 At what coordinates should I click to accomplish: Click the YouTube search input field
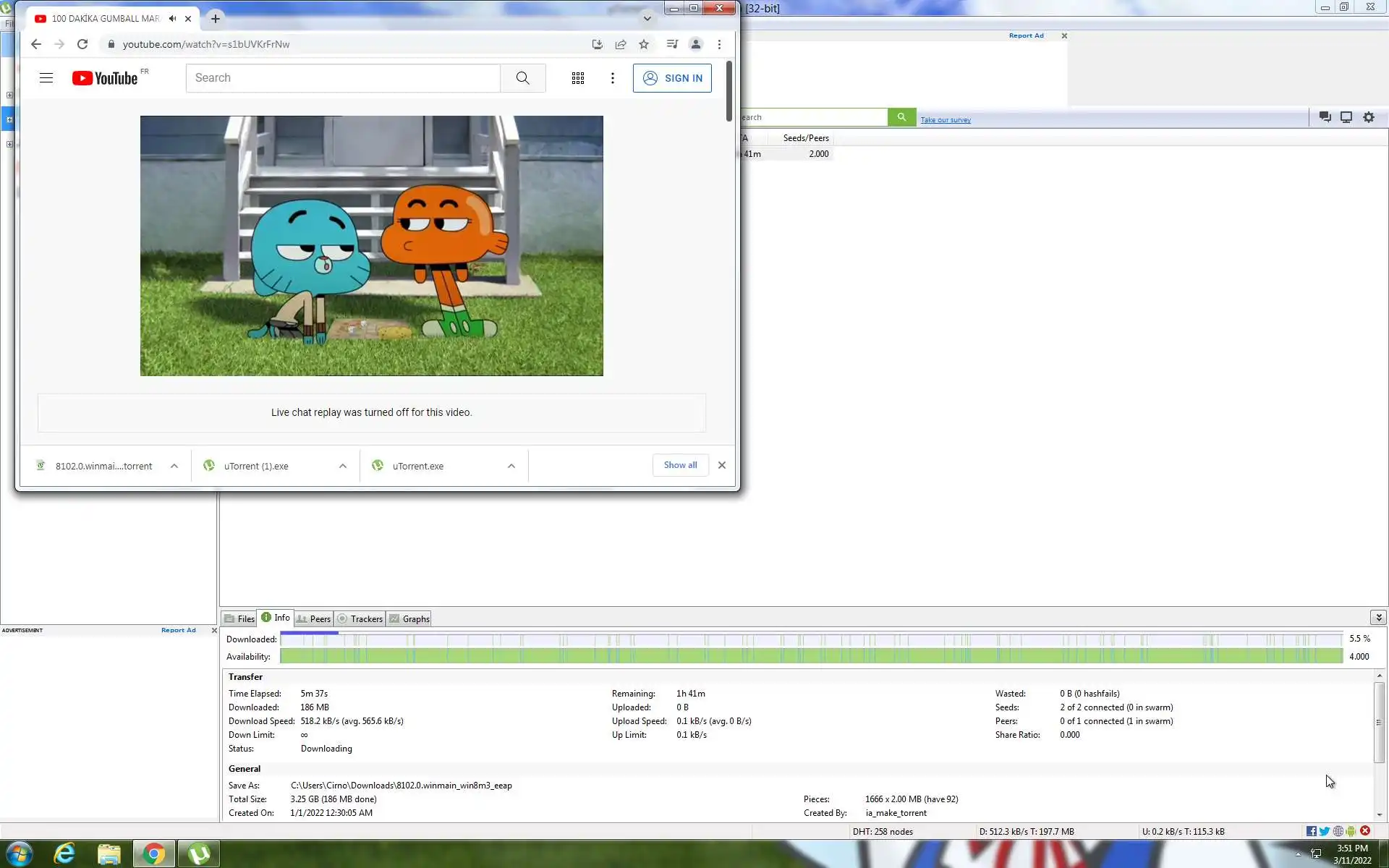point(343,78)
